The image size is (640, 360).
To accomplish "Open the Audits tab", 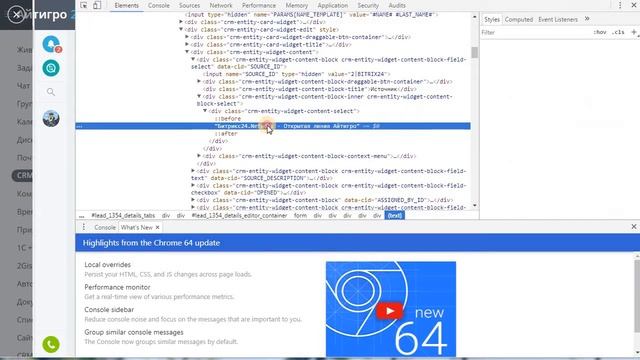I will coord(397,5).
